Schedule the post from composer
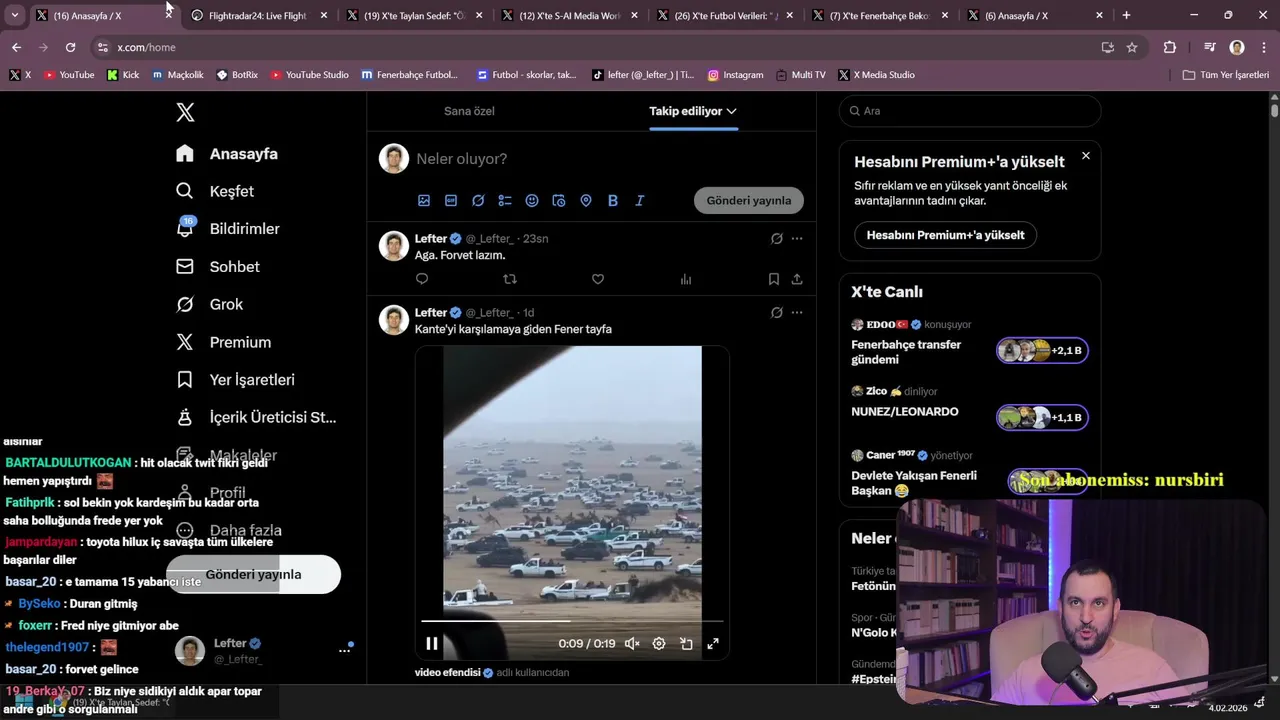This screenshot has width=1280, height=720. (x=559, y=200)
